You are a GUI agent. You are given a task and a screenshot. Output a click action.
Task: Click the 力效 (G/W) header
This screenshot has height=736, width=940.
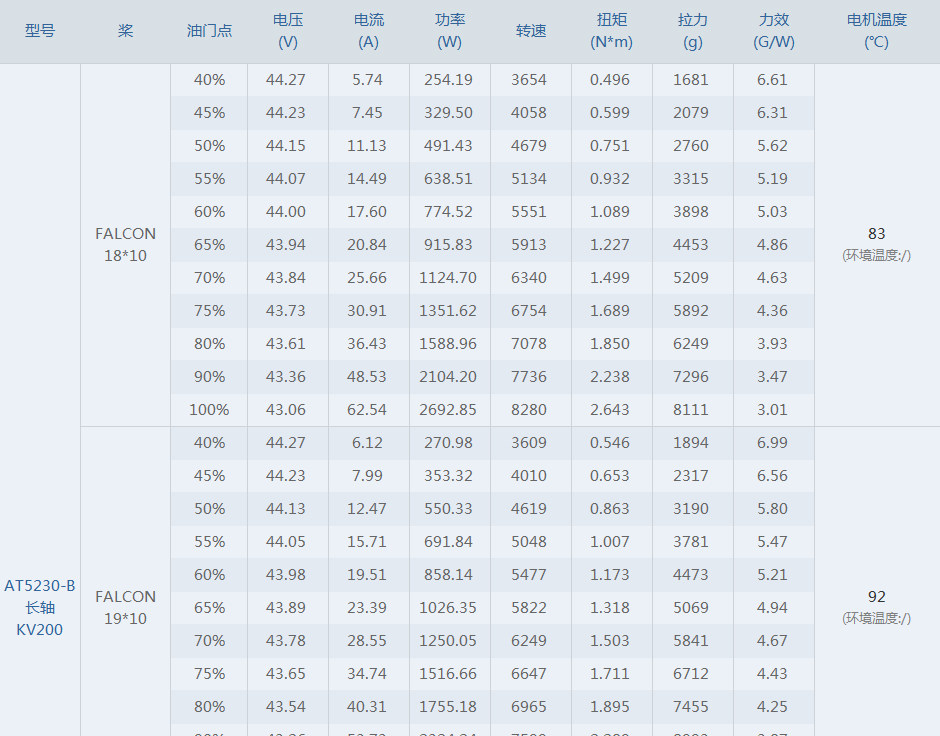tap(773, 31)
